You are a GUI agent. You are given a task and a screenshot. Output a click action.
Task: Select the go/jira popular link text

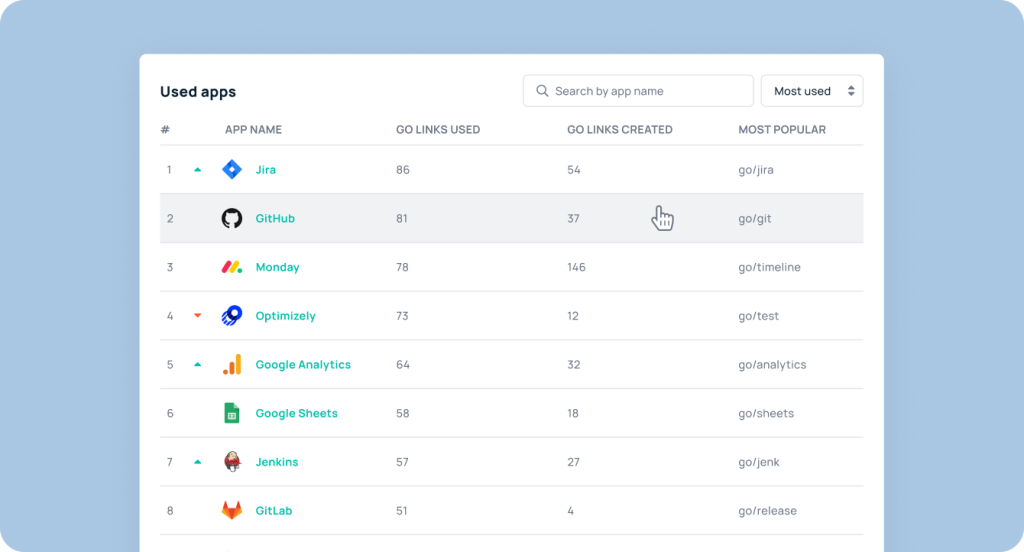coord(756,170)
